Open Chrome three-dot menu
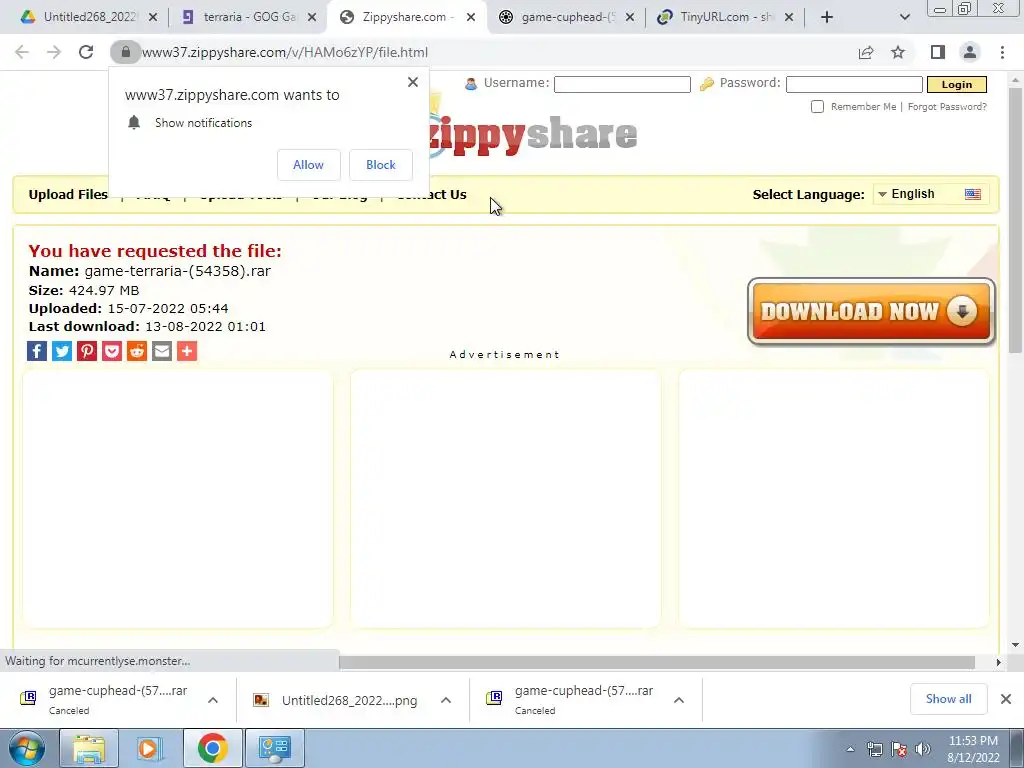The height and width of the screenshot is (768, 1024). pyautogui.click(x=1002, y=52)
